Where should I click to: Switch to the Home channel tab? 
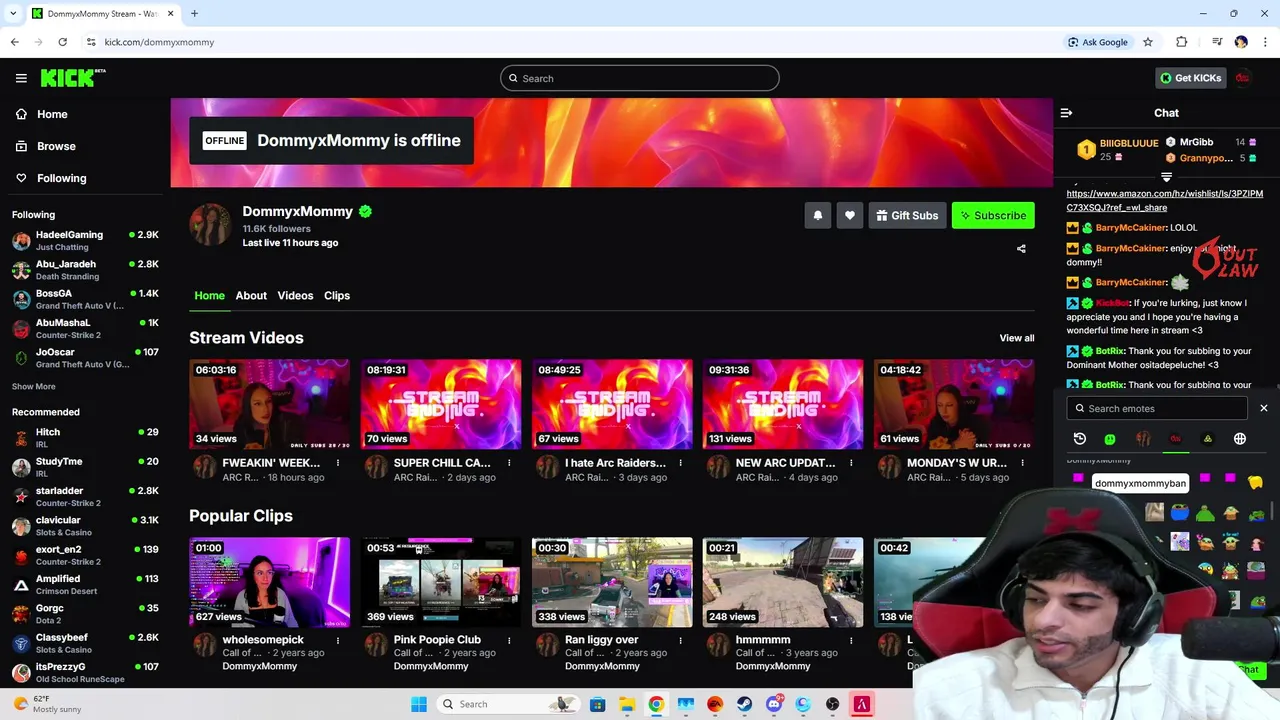(209, 295)
